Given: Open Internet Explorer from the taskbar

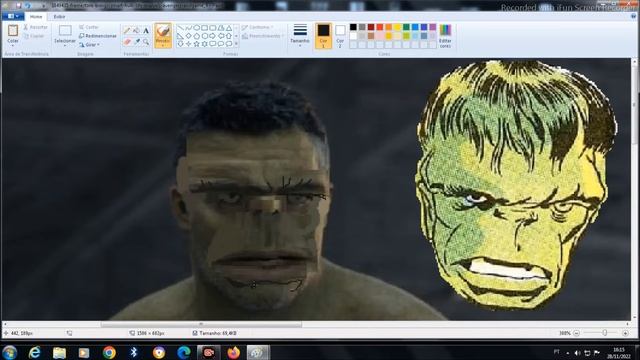Looking at the screenshot, I should [35, 352].
